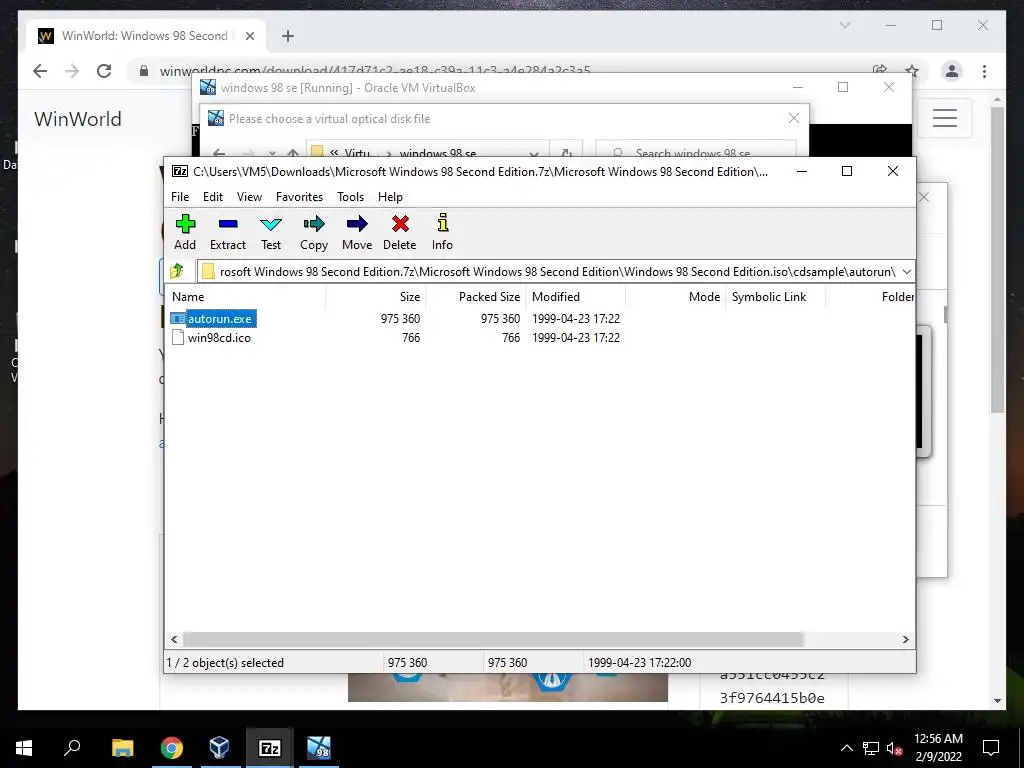Sort by the Name column header
This screenshot has height=768, width=1024.
pyautogui.click(x=245, y=296)
